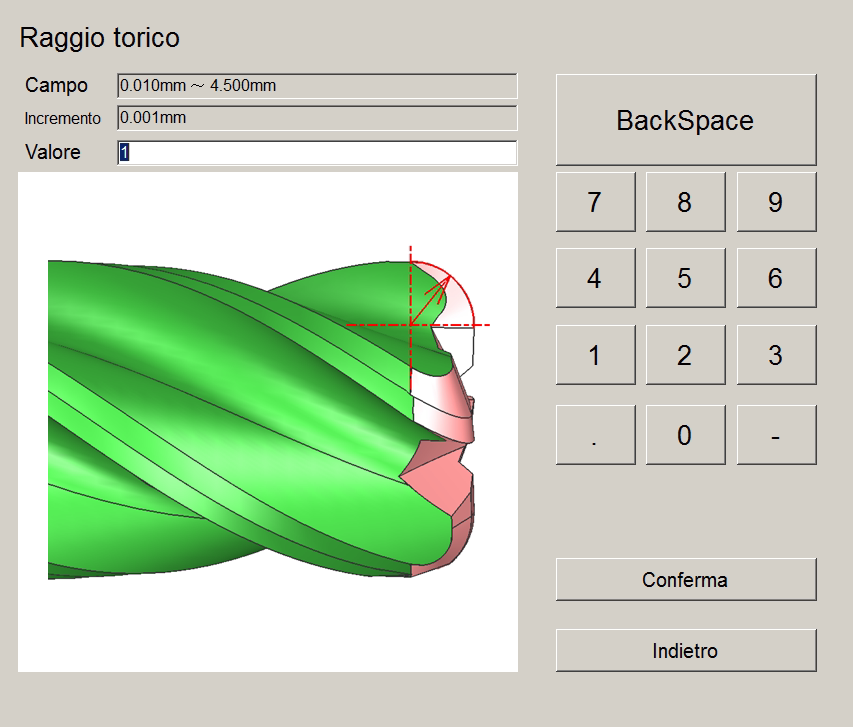Click the toric radius tool illustration
Screen dimensions: 853x727
tap(268, 422)
